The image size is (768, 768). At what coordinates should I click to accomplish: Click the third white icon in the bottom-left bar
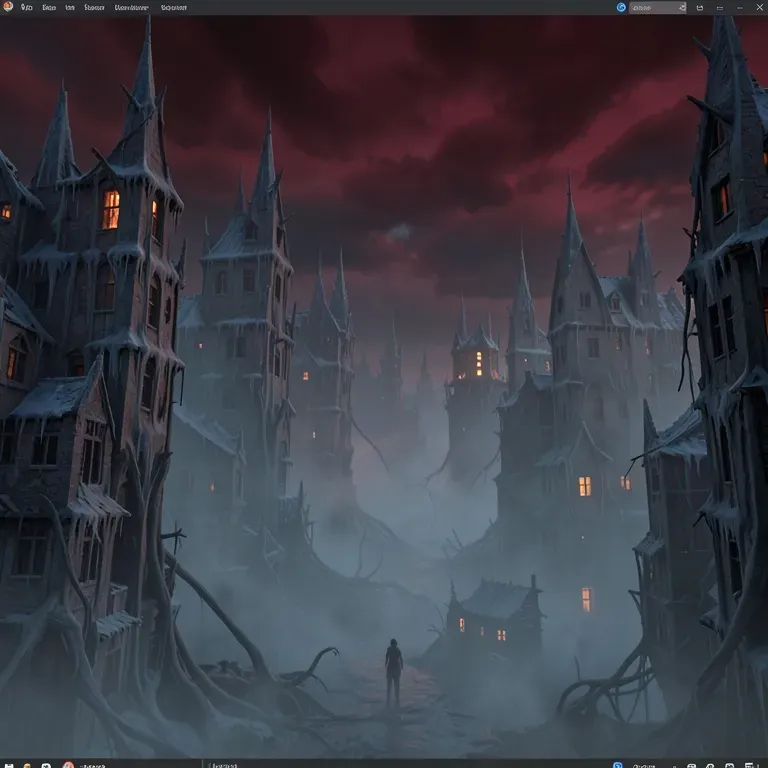coord(46,765)
